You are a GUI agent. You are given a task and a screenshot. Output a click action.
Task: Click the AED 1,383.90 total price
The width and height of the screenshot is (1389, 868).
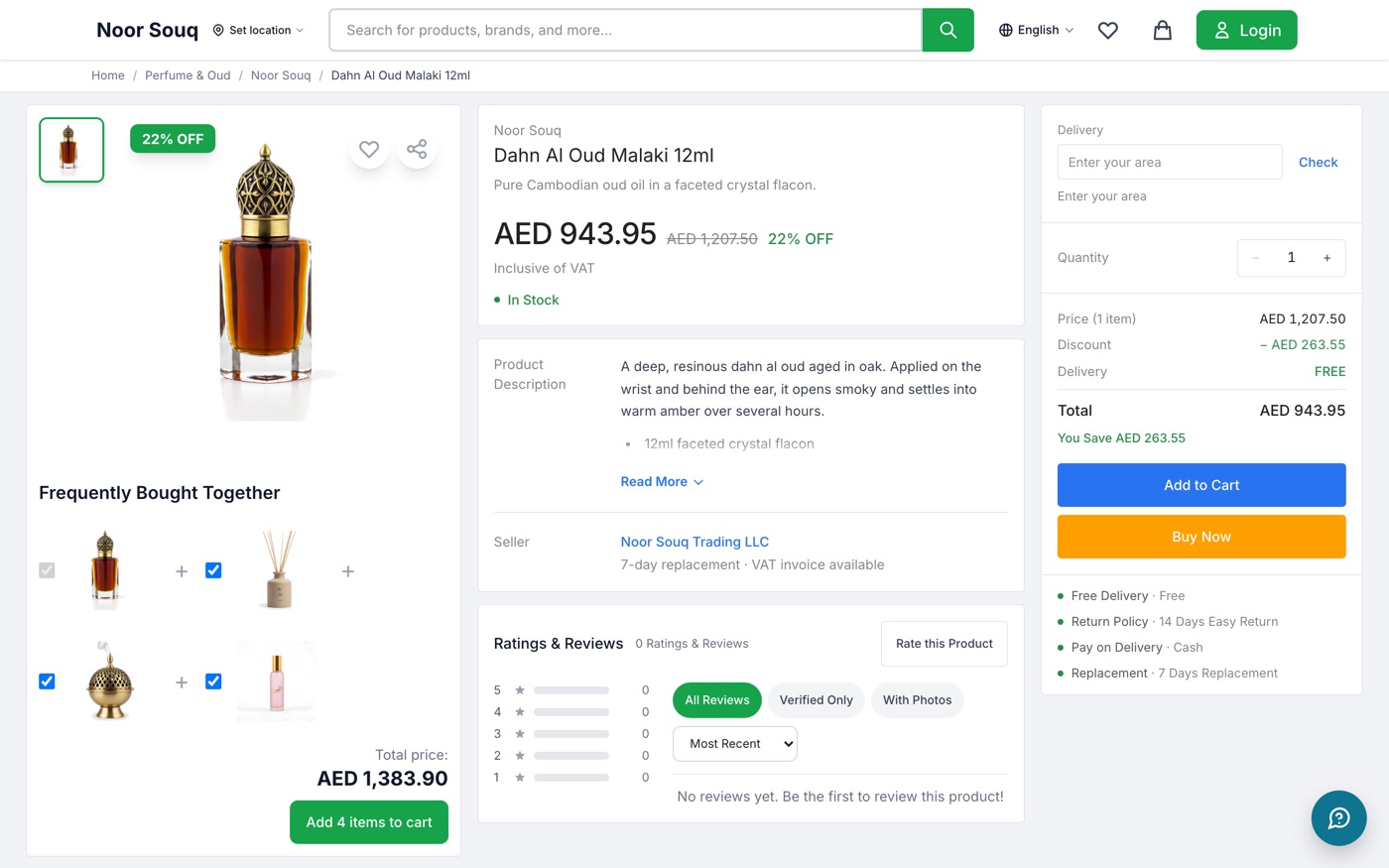click(x=382, y=779)
